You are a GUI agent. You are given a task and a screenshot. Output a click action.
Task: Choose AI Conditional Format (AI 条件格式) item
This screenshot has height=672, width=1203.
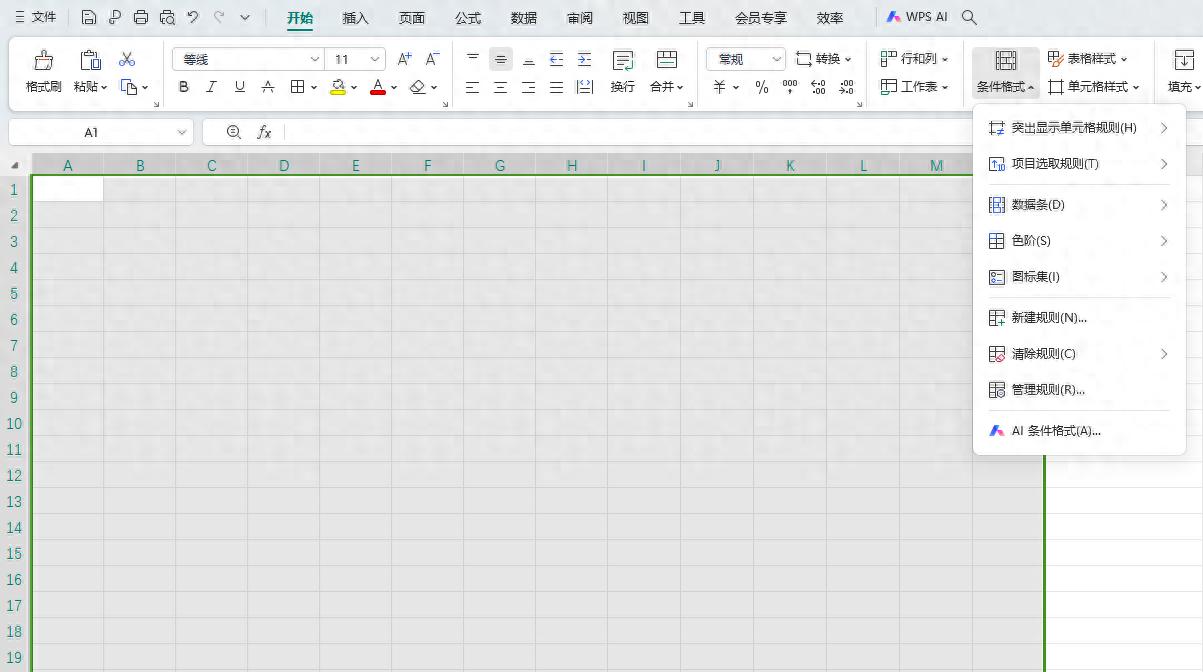click(x=1079, y=431)
